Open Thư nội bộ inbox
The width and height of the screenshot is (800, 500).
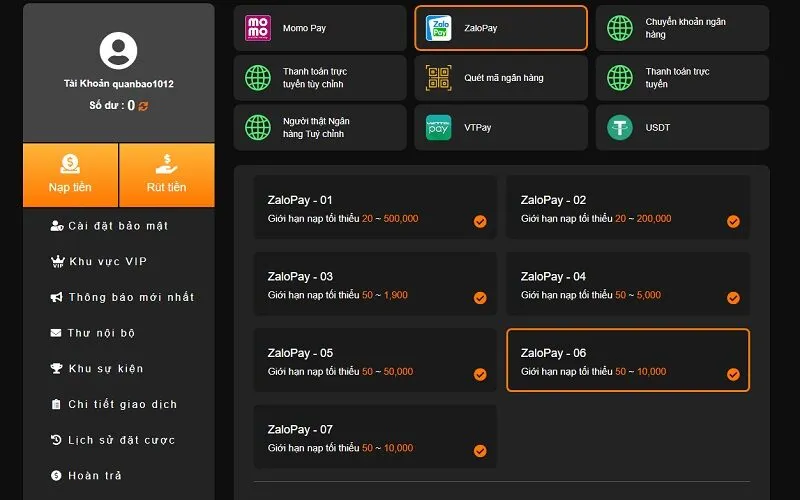101,333
